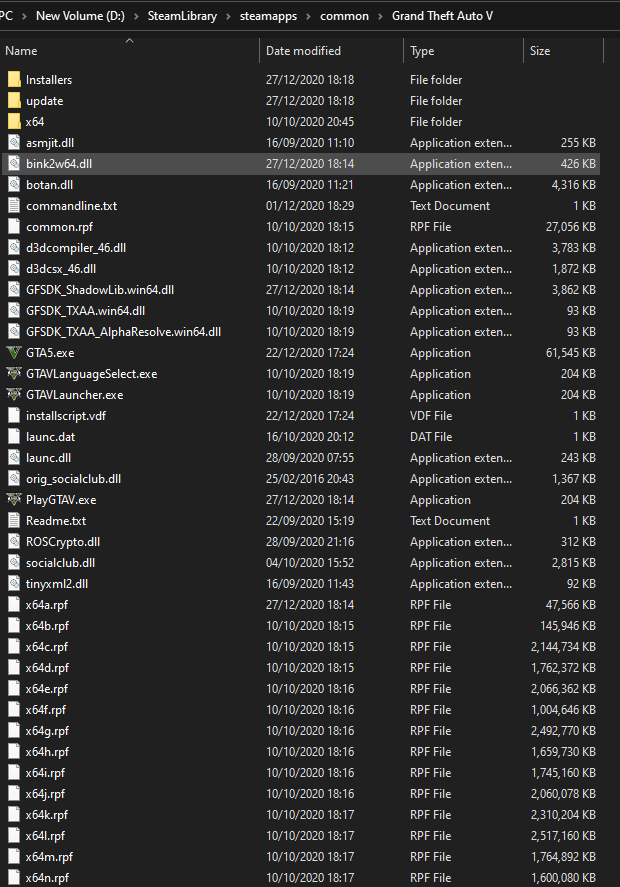Go to SteamLibrary breadcrumb
The image size is (620, 887).
tap(182, 16)
